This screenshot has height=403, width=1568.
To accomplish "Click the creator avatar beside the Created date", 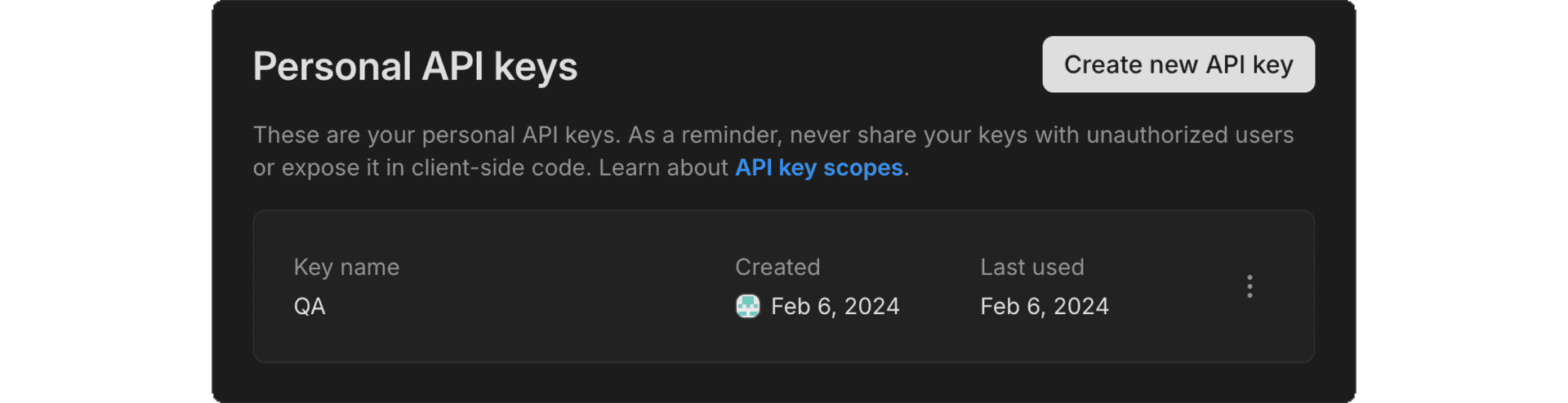I will tap(747, 307).
